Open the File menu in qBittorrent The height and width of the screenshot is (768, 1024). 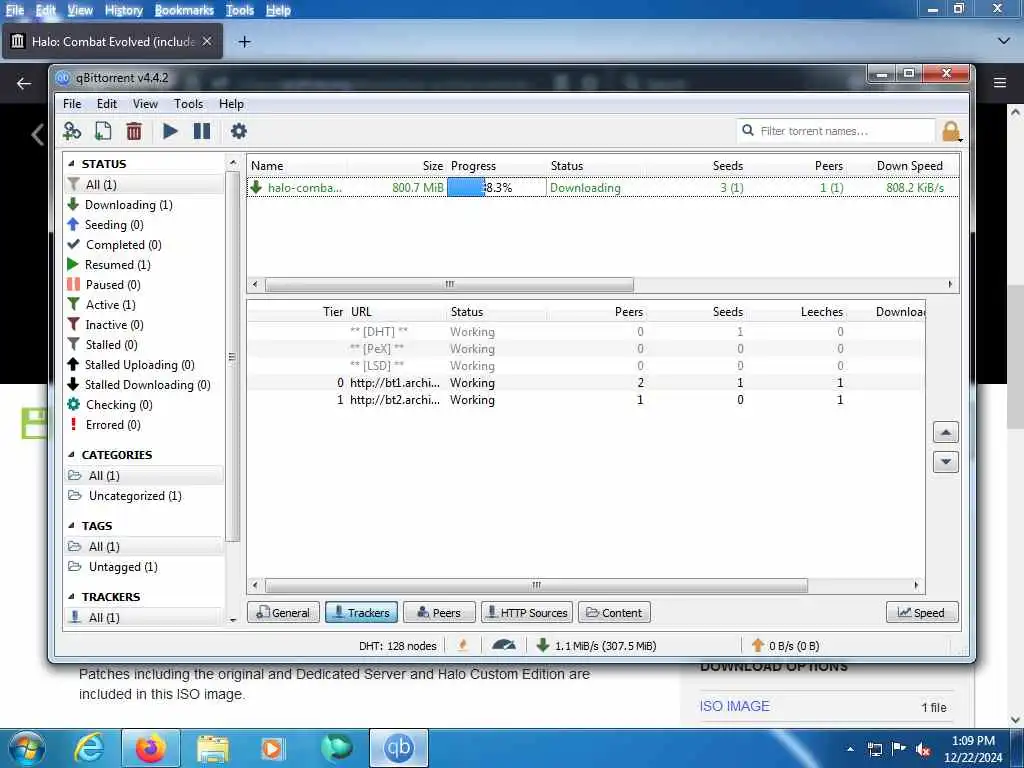click(72, 104)
